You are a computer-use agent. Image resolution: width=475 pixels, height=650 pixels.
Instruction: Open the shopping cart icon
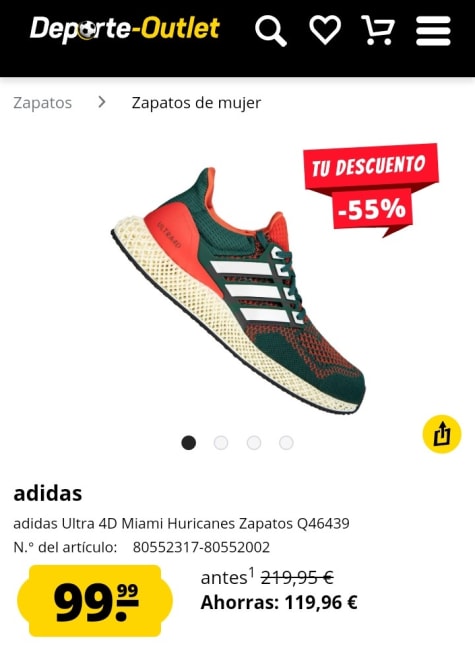(378, 30)
